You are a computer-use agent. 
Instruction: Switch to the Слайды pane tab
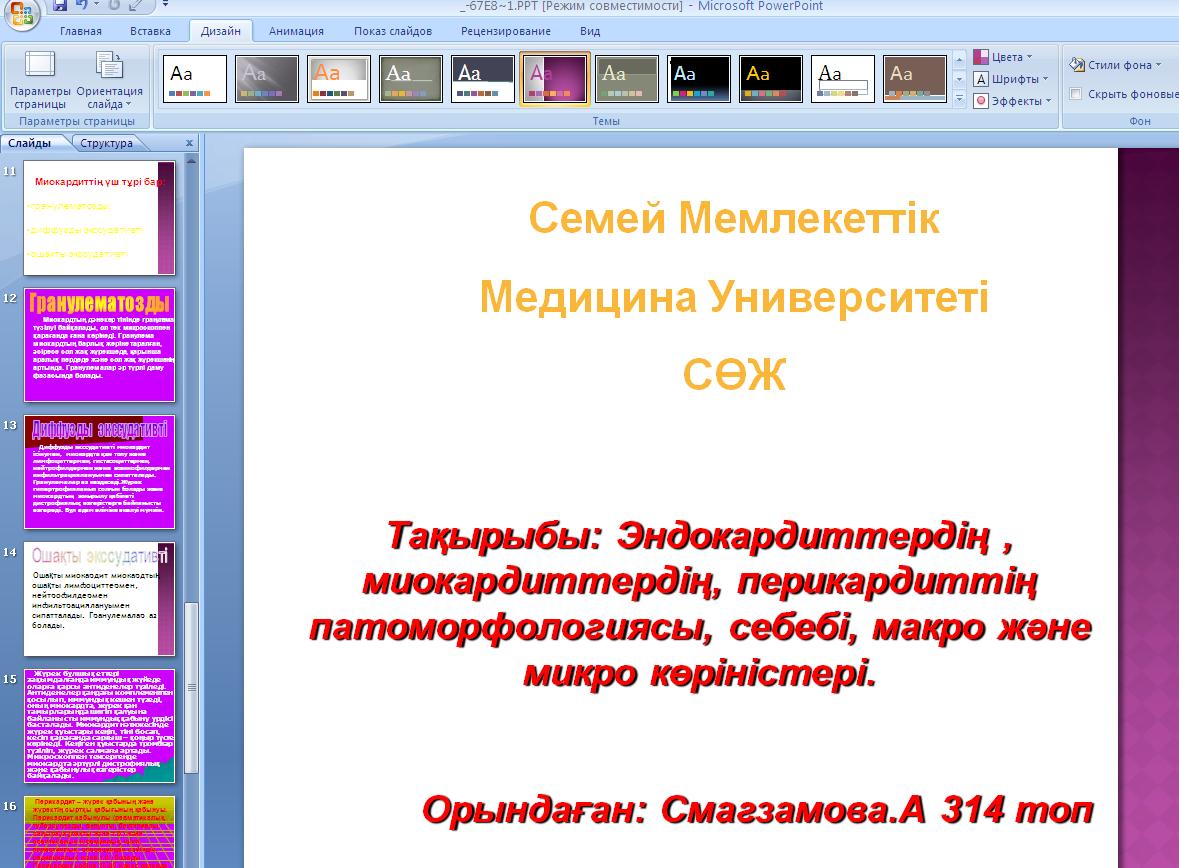coord(30,143)
